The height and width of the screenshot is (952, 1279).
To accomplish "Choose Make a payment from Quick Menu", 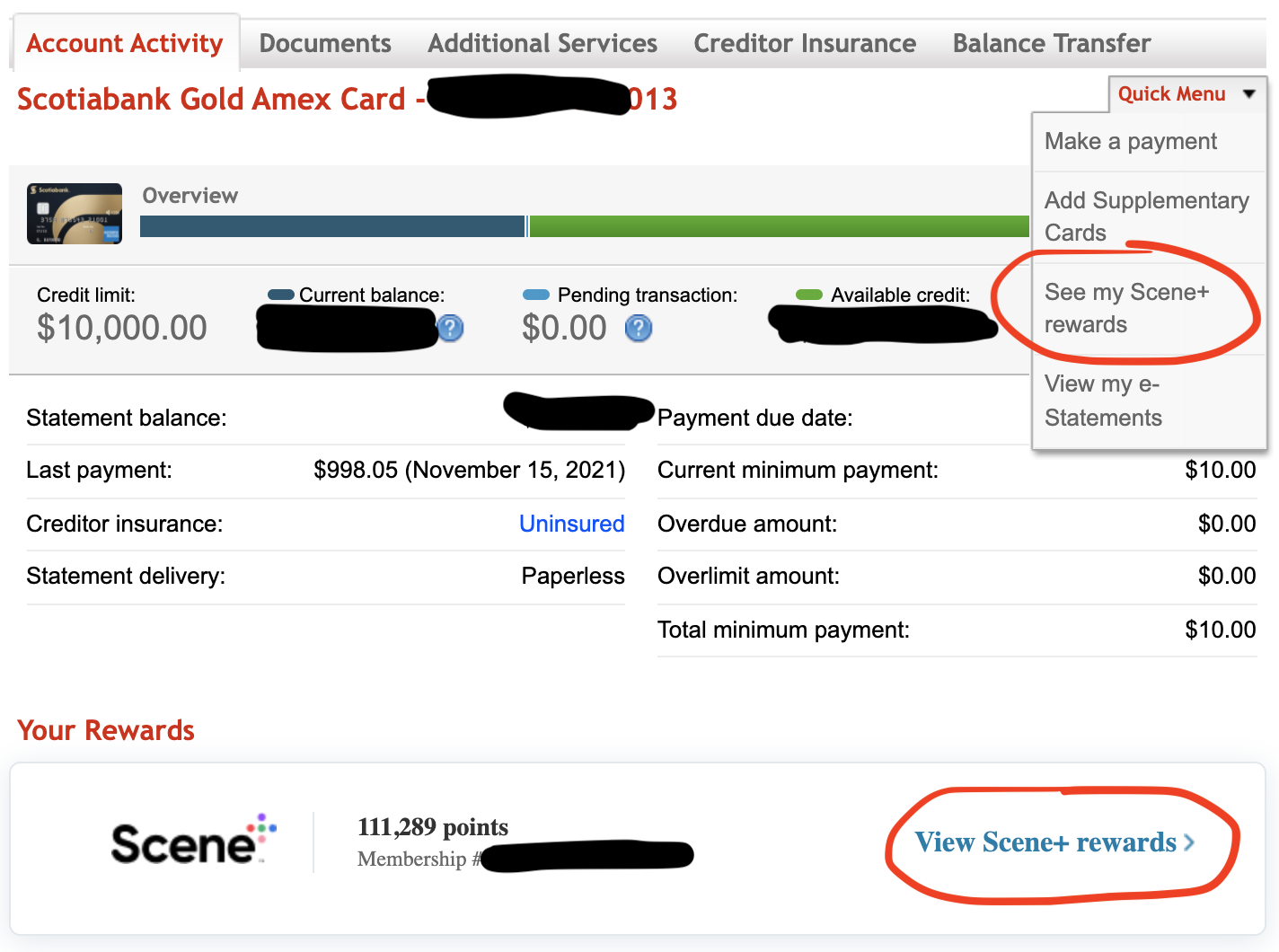I will point(1131,142).
